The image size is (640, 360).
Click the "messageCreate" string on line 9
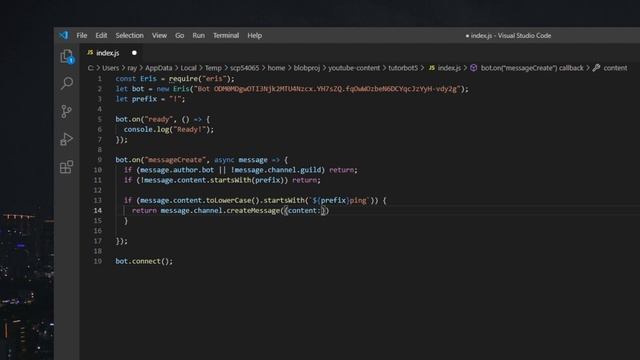pos(175,160)
